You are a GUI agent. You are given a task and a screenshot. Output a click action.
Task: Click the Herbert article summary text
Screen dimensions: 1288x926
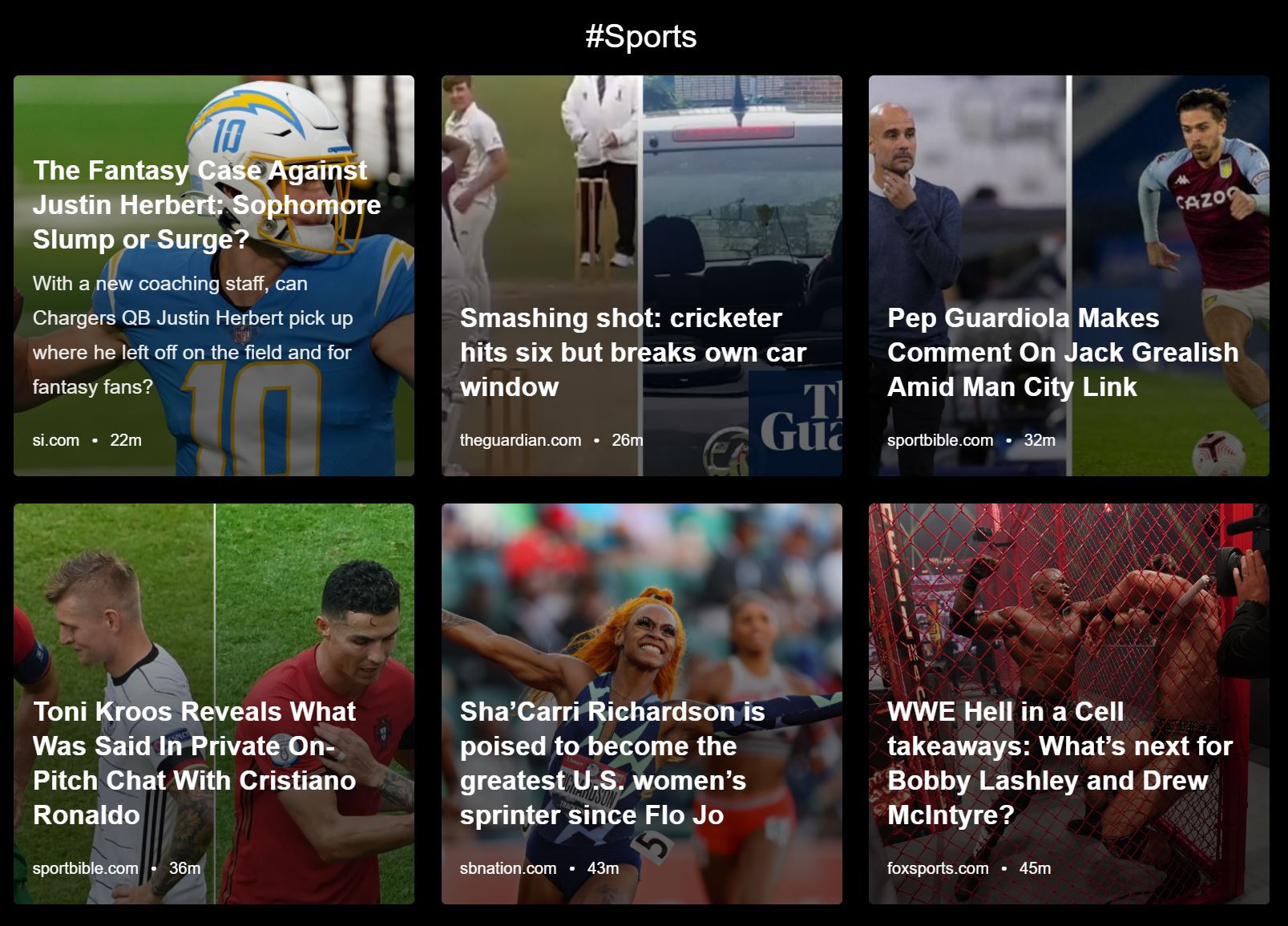tap(192, 335)
